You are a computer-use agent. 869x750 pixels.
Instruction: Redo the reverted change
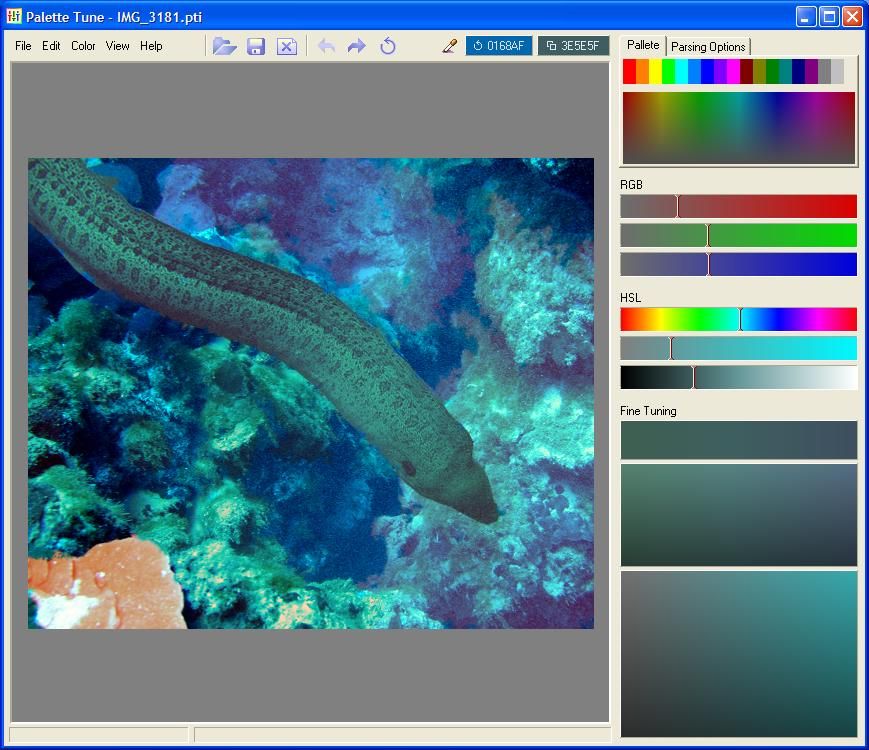click(x=356, y=45)
